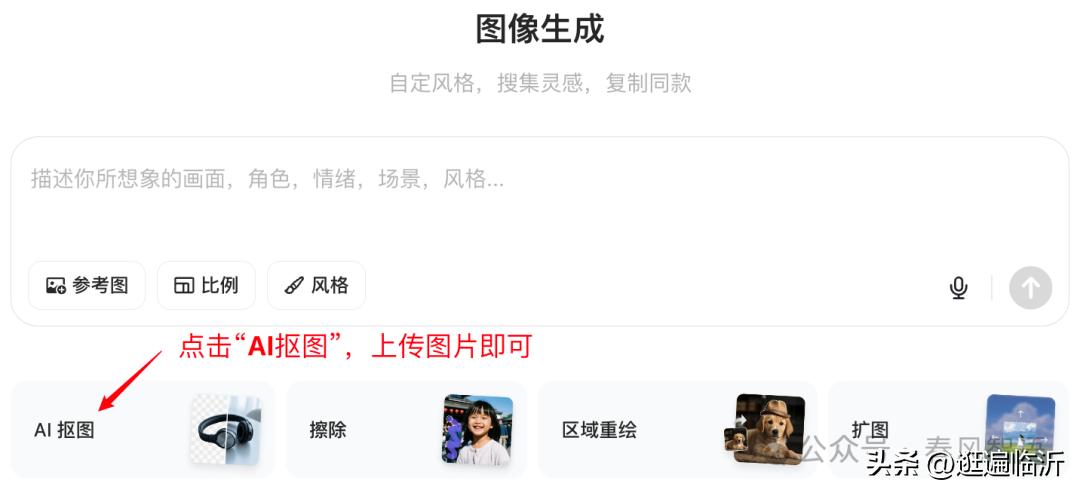This screenshot has width=1080, height=493.
Task: Focus the image description prompt field
Action: point(540,200)
